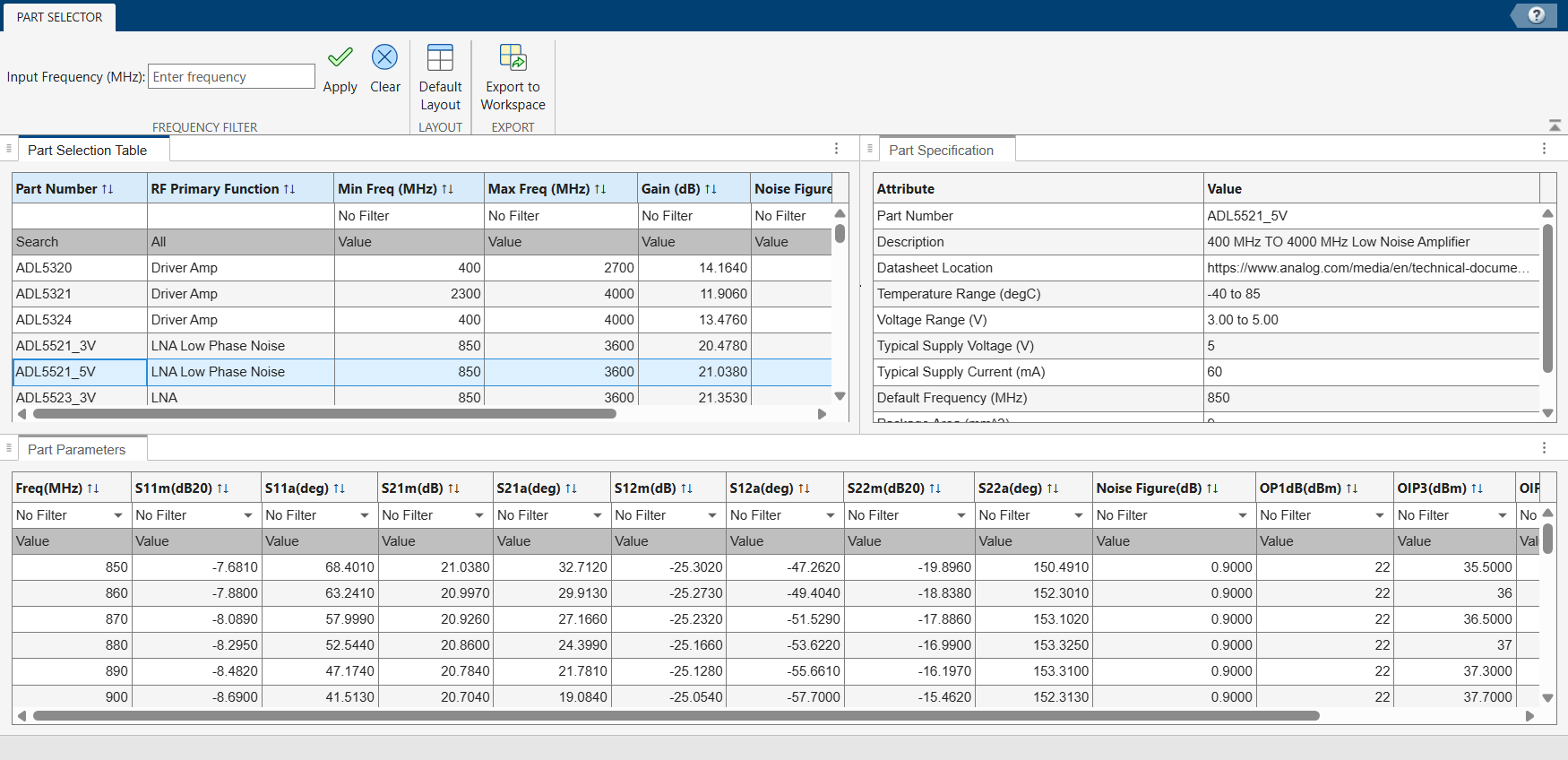Select the Part Specification tab
Screen dimensions: 1568x760
(941, 151)
